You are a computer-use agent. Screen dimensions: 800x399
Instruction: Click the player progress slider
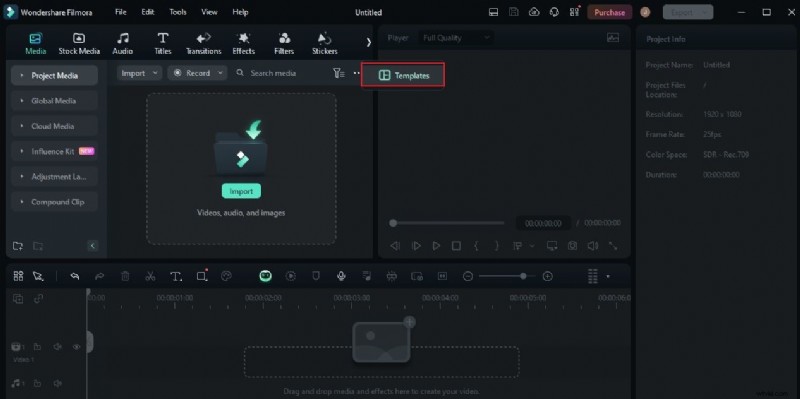pos(447,223)
